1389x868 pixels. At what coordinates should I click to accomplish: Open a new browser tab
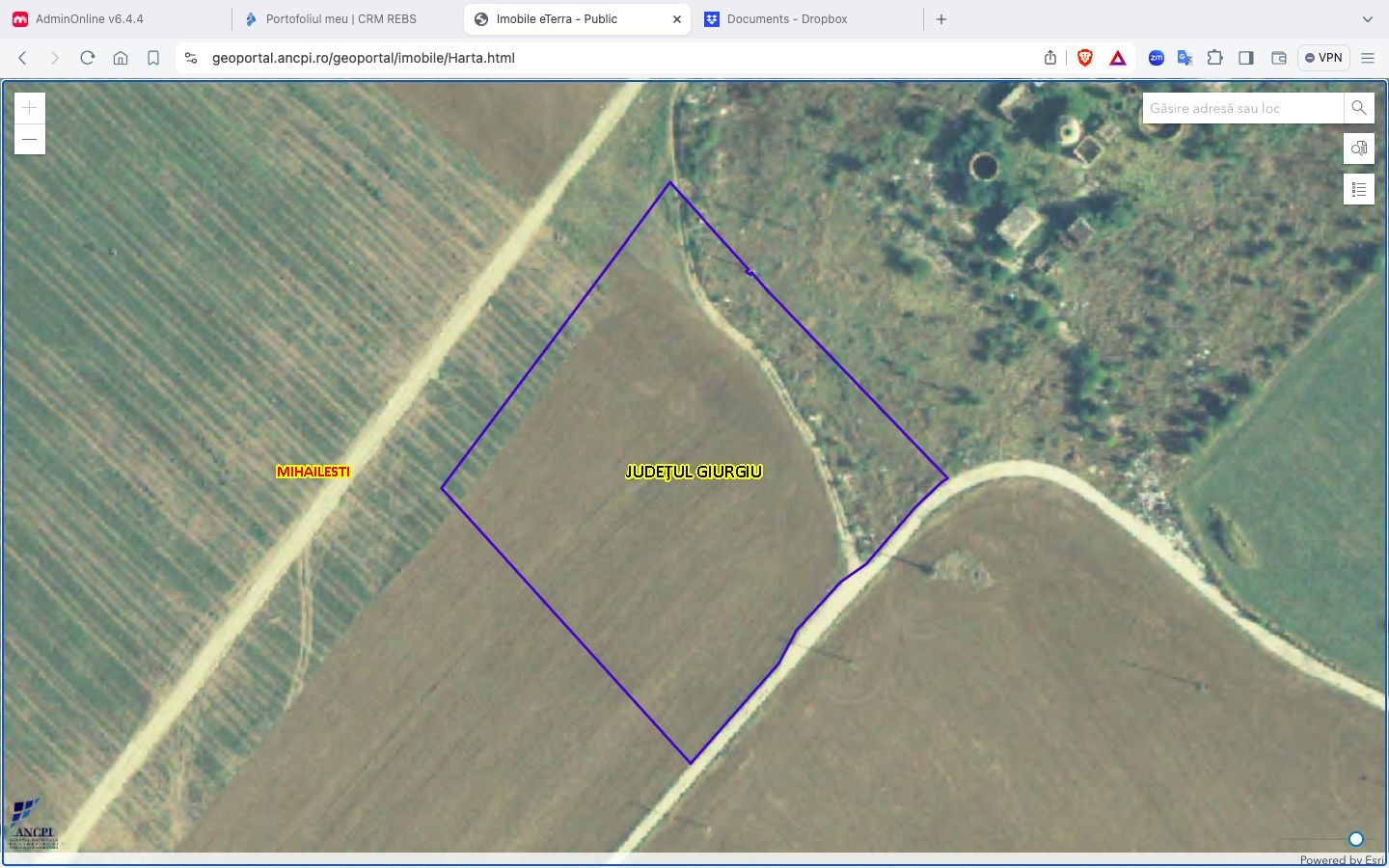coord(941,19)
